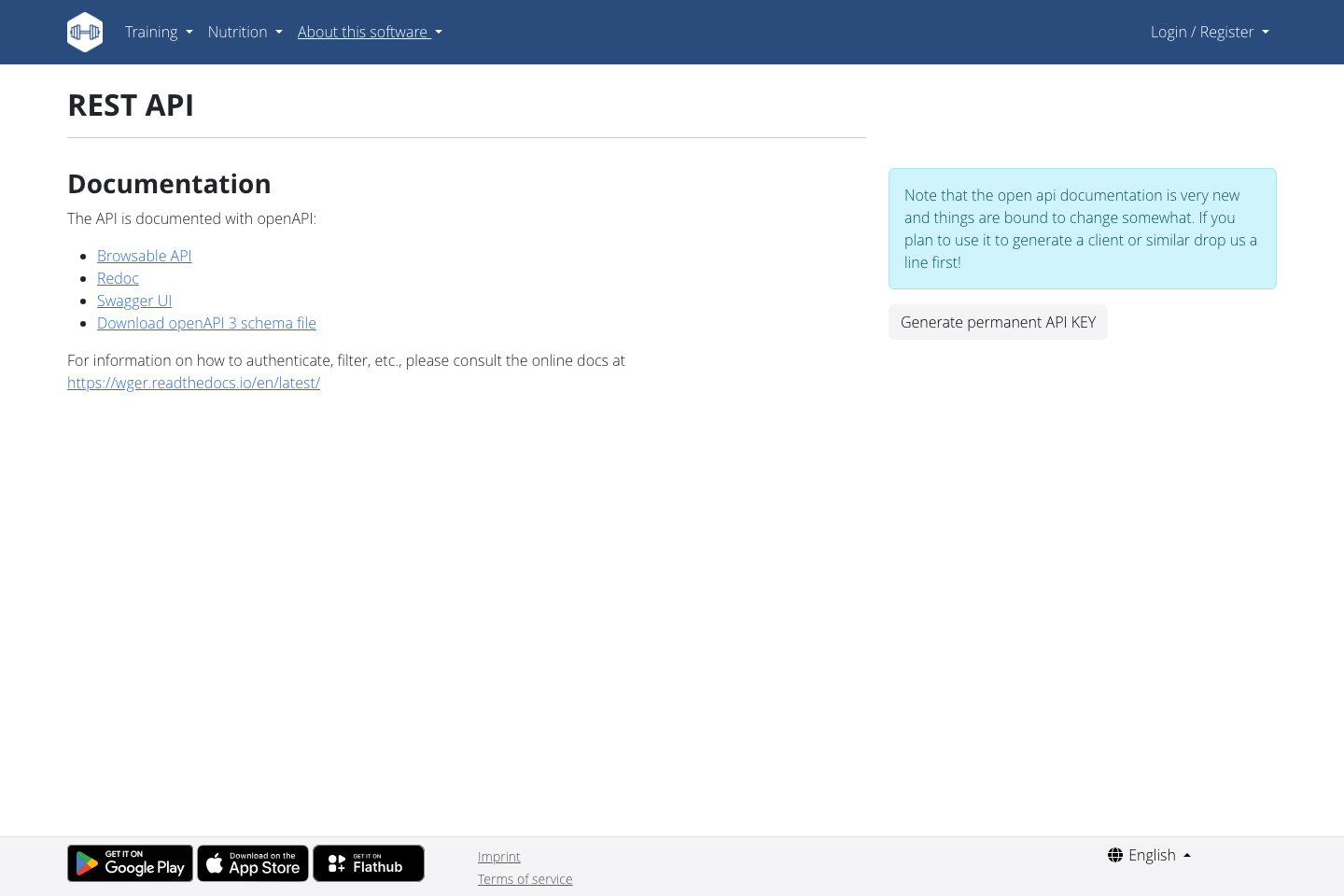This screenshot has height=896, width=1344.
Task: Open the Browsable API link
Action: [x=144, y=256]
